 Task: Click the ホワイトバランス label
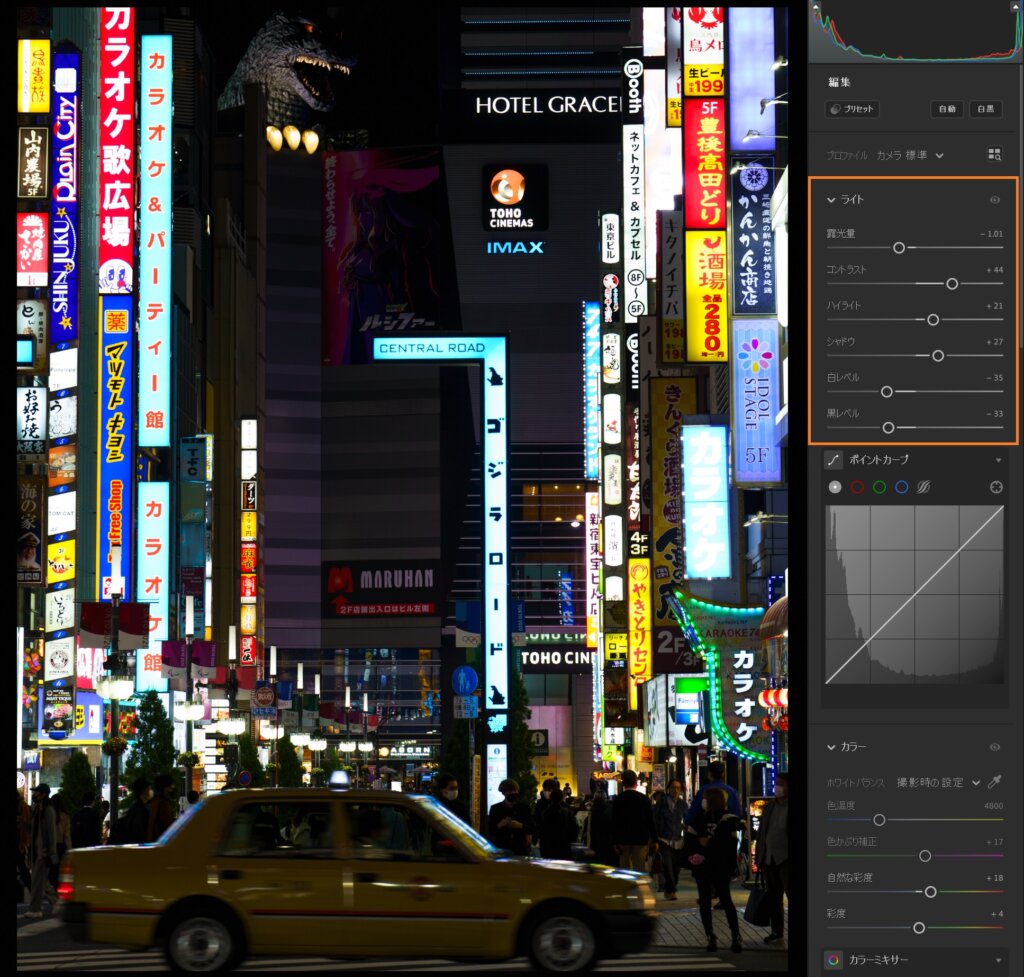tap(856, 782)
